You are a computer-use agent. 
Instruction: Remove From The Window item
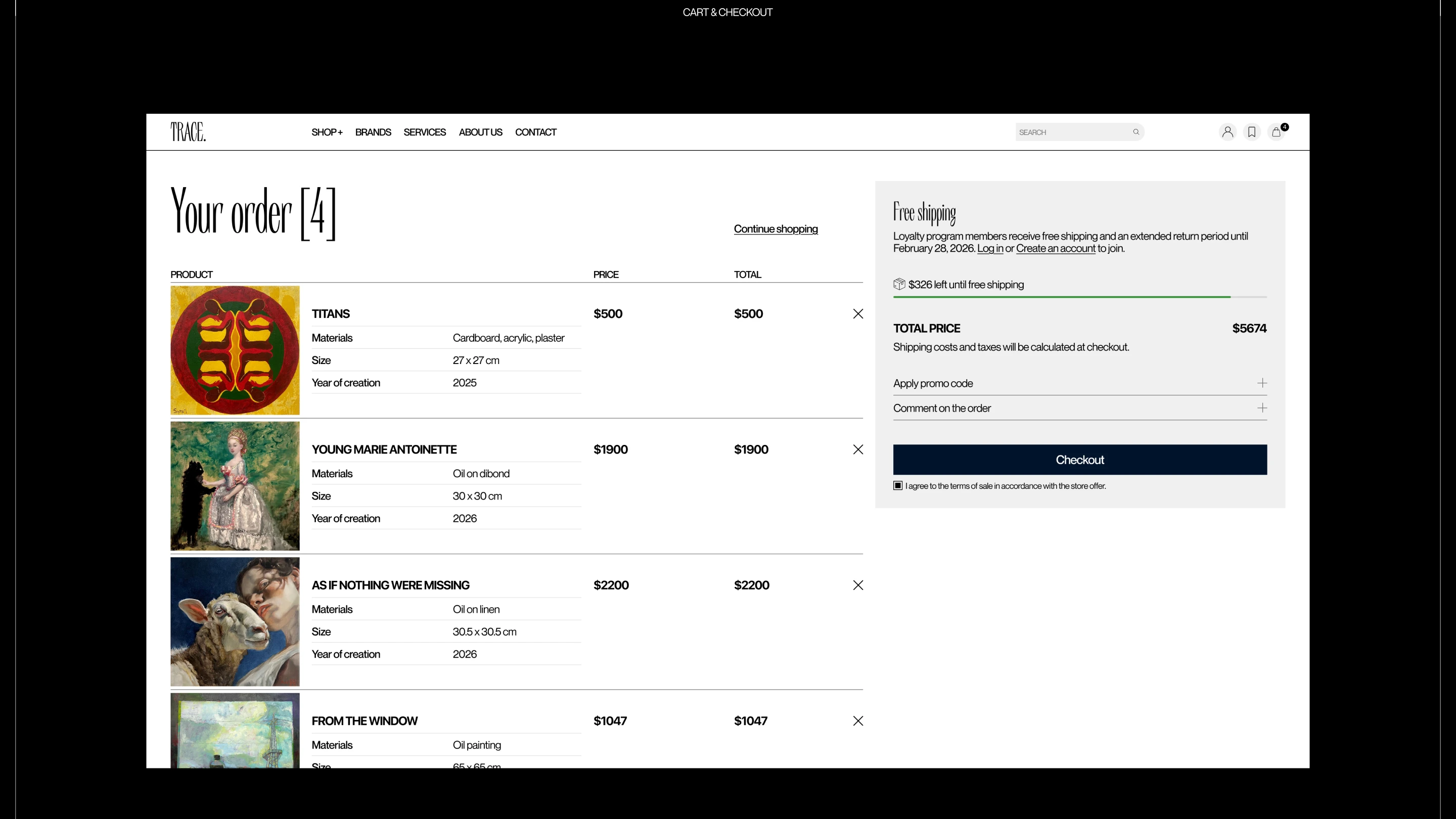857,720
